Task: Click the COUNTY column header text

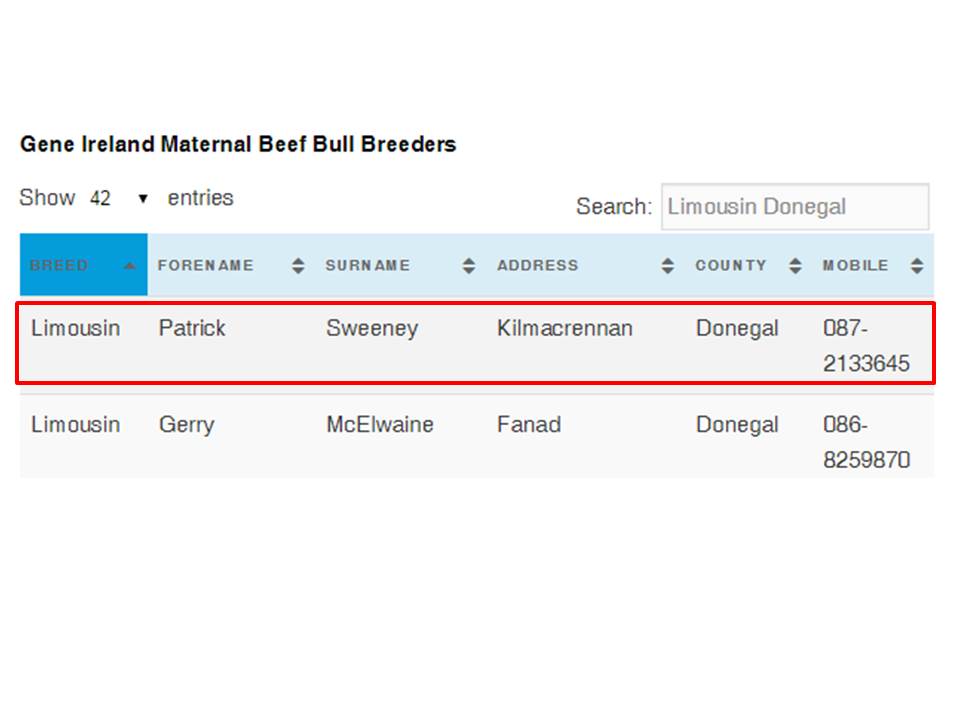Action: pos(731,265)
